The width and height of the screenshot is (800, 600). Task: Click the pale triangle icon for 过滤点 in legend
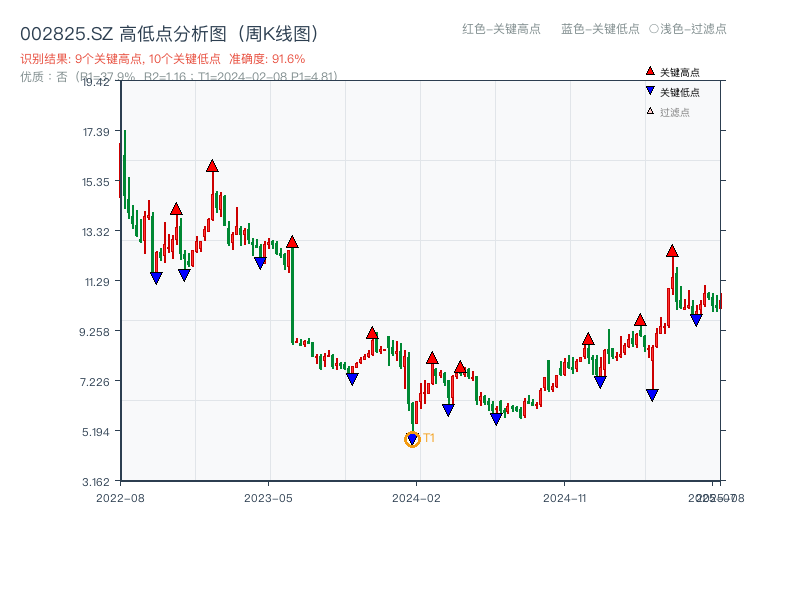click(650, 111)
